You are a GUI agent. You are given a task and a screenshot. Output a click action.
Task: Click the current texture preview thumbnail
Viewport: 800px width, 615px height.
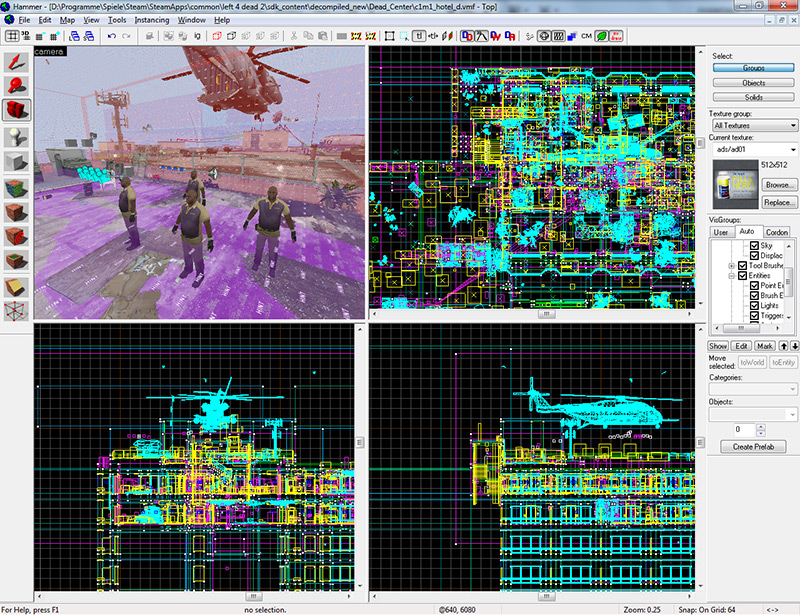tap(735, 184)
